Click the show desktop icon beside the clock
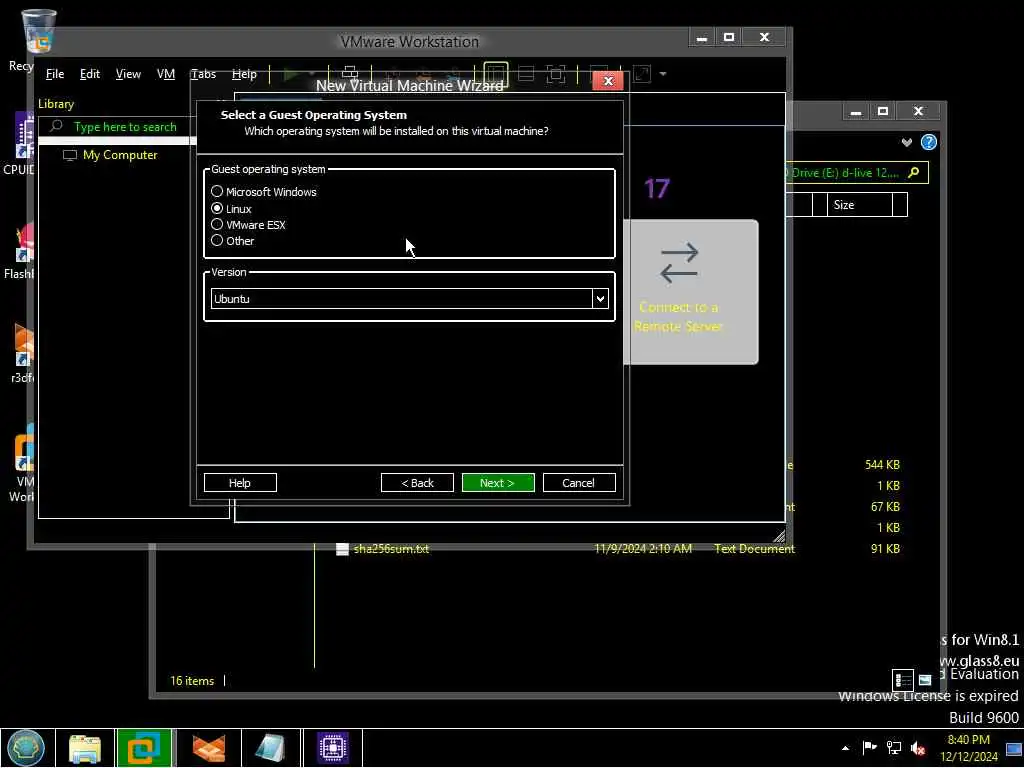The image size is (1024, 768). click(1014, 748)
